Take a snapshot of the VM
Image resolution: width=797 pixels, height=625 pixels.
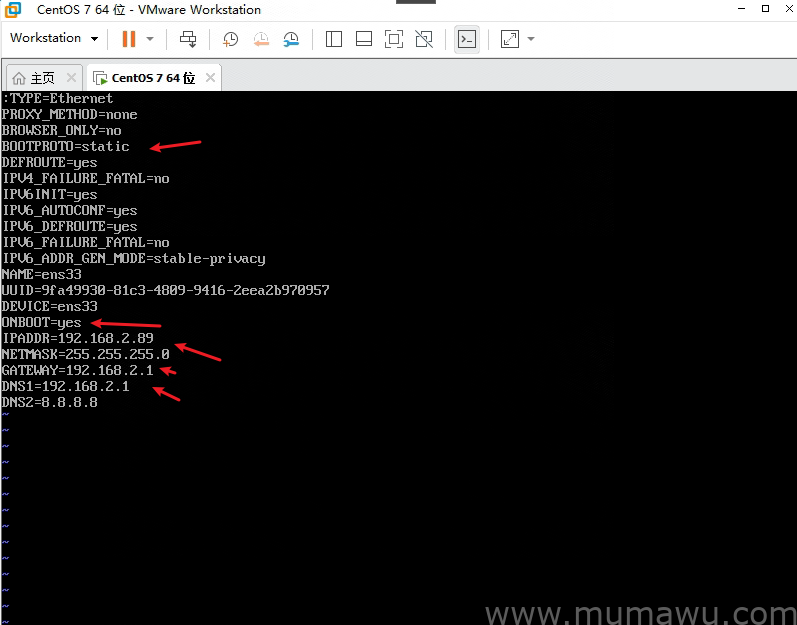[230, 39]
